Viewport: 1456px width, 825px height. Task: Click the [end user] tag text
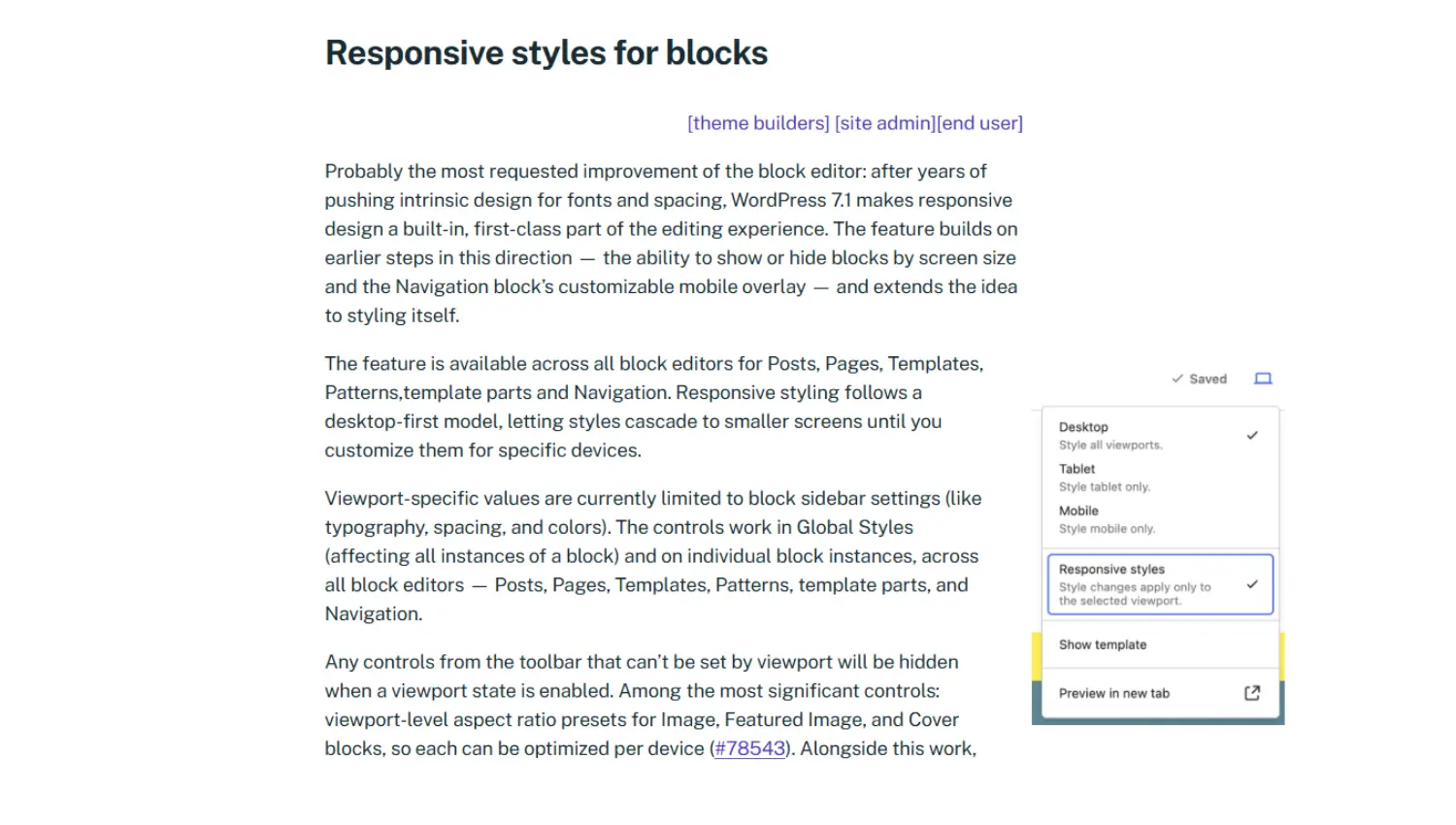979,123
